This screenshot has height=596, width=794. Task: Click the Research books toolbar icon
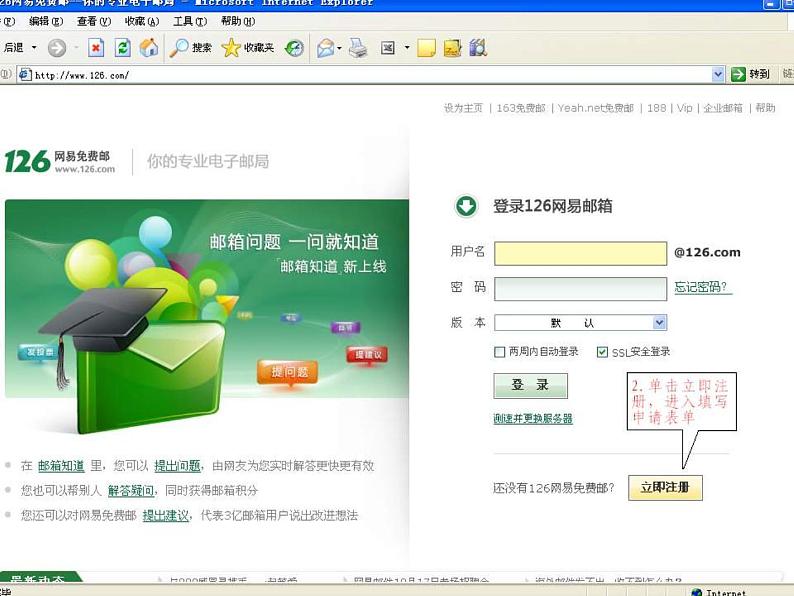click(x=478, y=48)
